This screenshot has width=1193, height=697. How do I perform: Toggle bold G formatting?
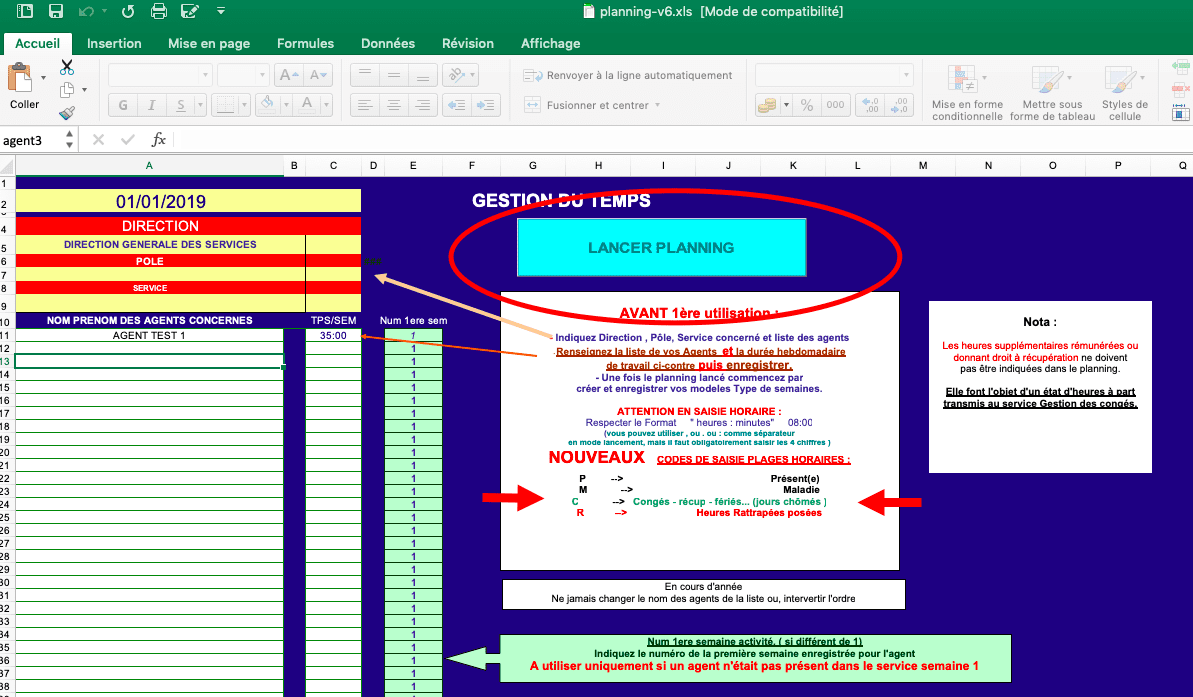(122, 105)
